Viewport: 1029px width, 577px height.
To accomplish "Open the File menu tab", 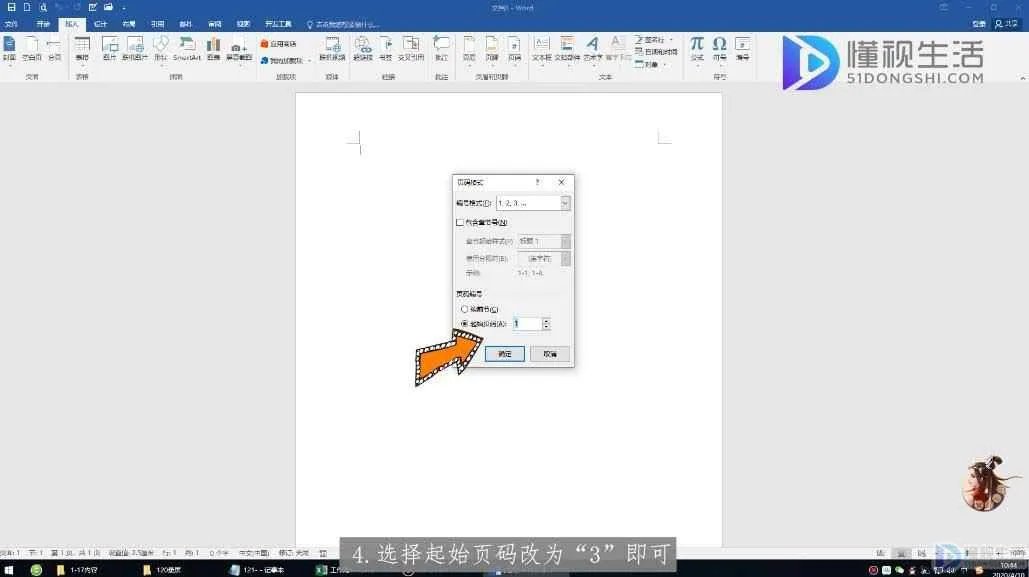I will (x=12, y=23).
